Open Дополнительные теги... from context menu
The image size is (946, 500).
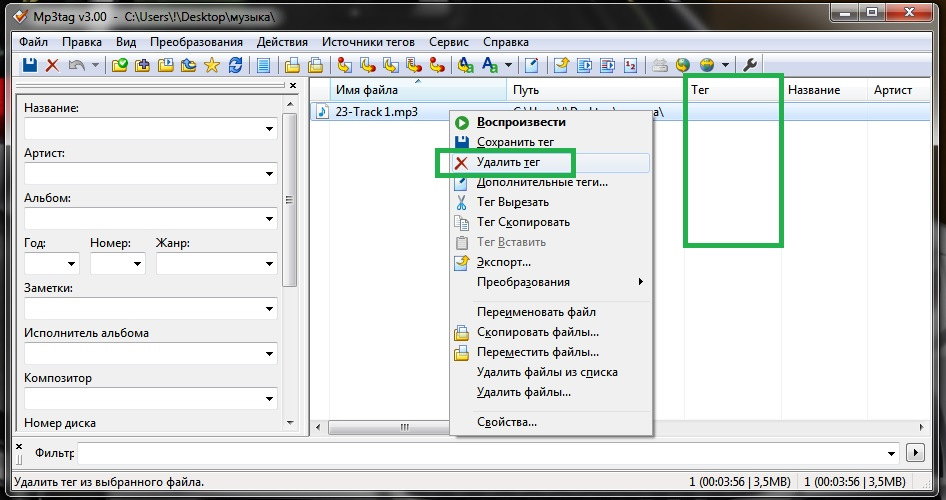(551, 182)
